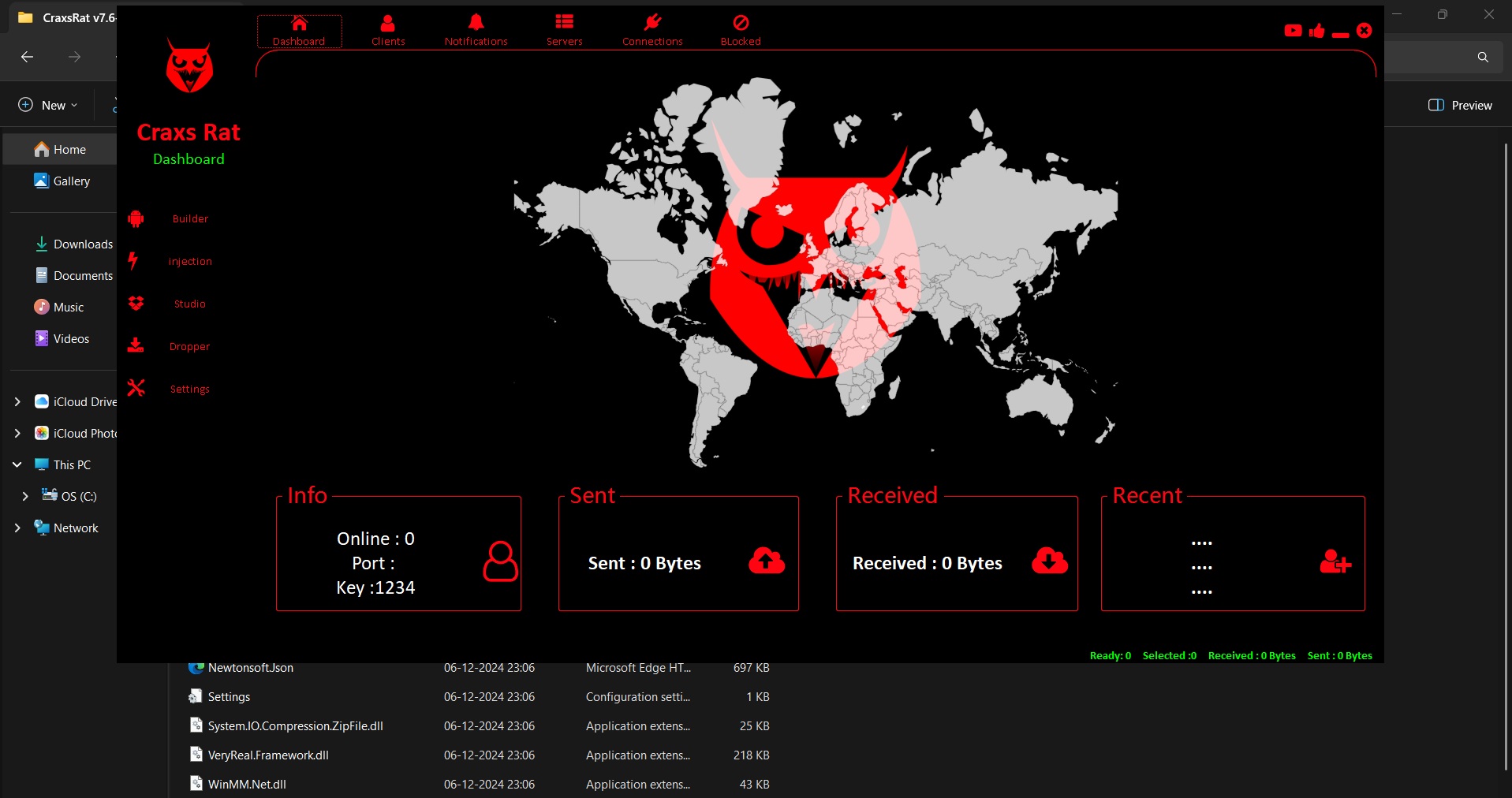1512x798 pixels.
Task: Toggle the Preview pane in File Explorer
Action: [1460, 105]
